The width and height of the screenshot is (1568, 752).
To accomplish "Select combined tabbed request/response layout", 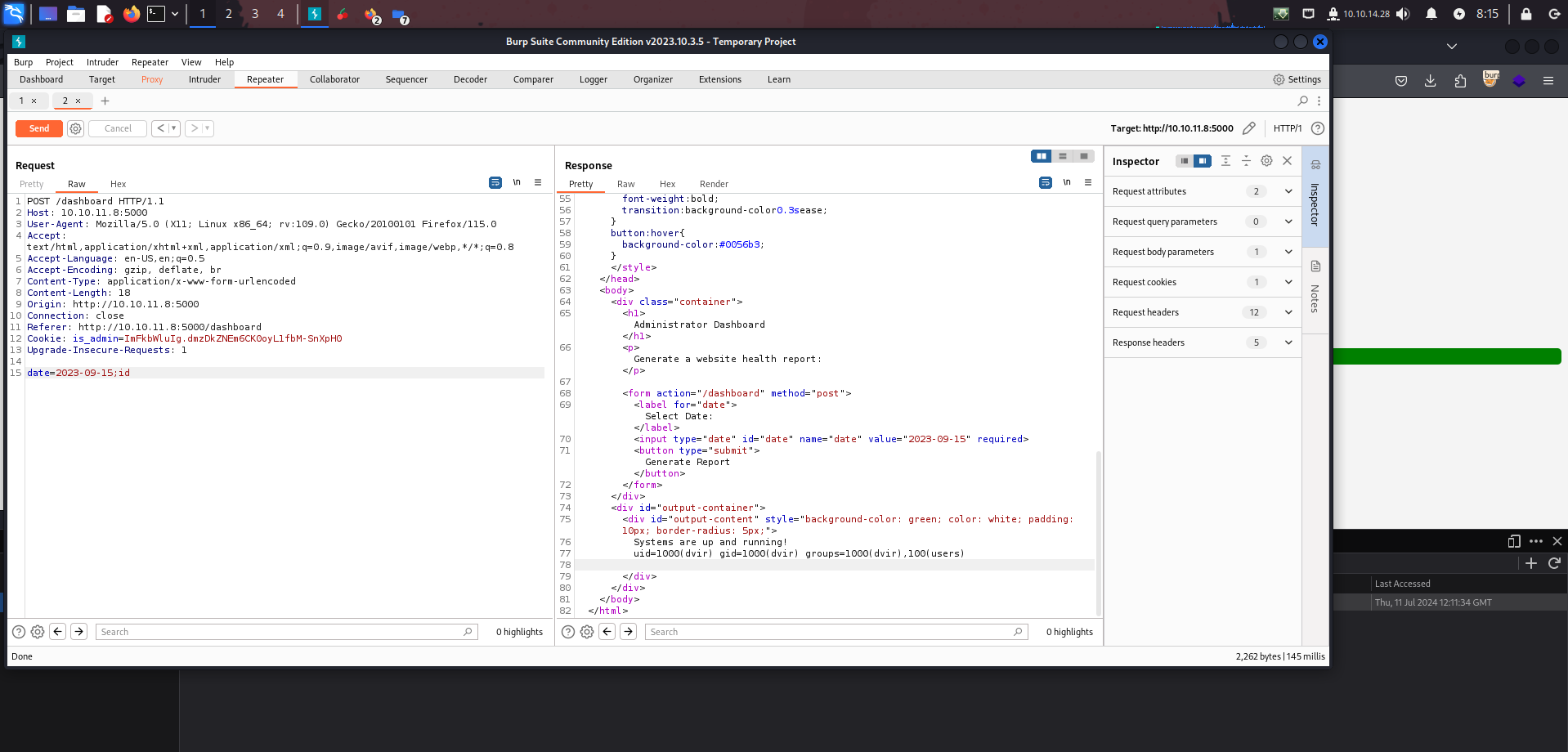I will point(1084,156).
